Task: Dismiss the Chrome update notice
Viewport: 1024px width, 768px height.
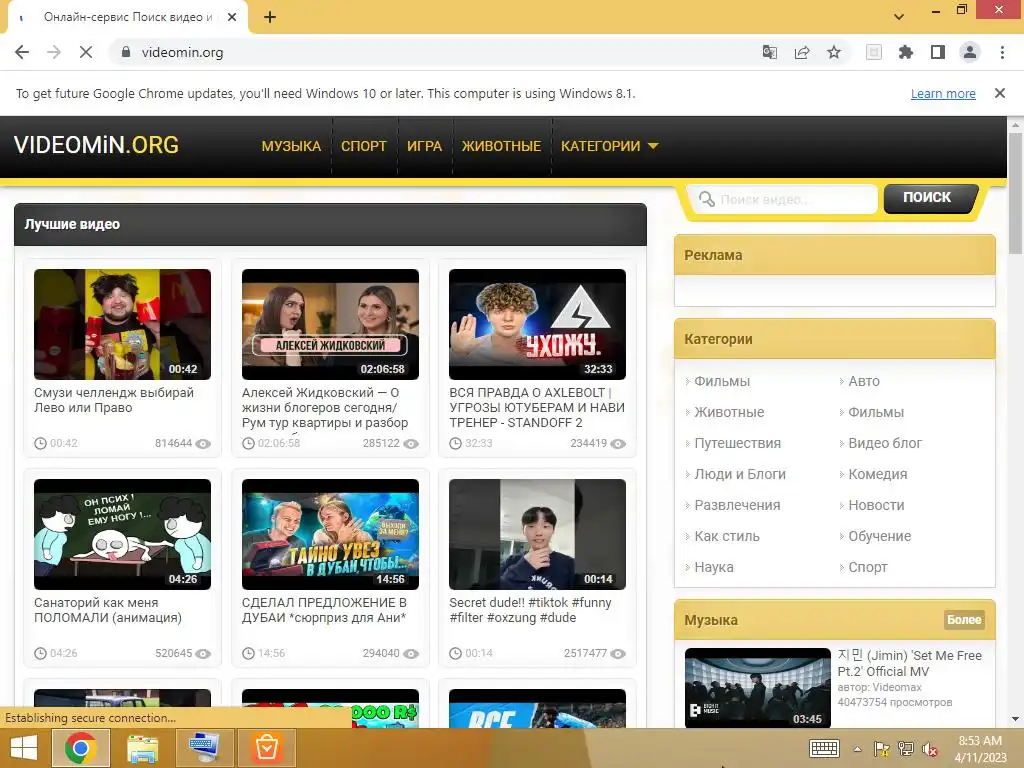Action: [1000, 93]
